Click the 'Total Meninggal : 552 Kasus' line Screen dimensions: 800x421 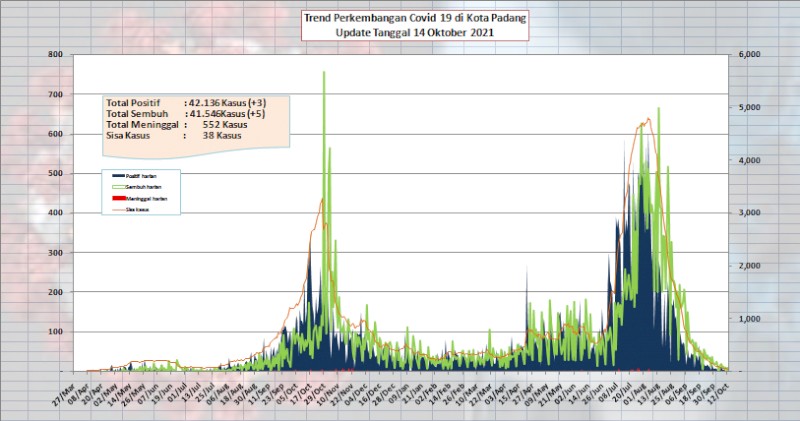pos(177,125)
